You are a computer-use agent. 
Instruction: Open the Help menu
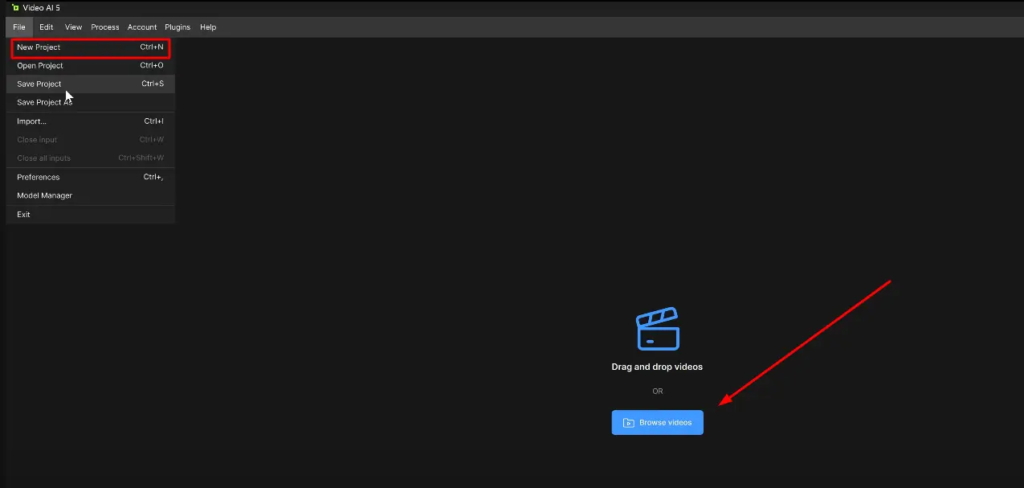tap(208, 27)
